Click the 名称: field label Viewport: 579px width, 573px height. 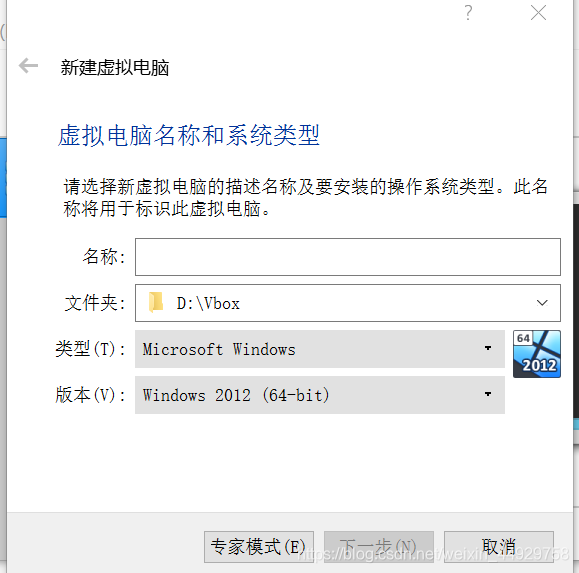coord(104,256)
